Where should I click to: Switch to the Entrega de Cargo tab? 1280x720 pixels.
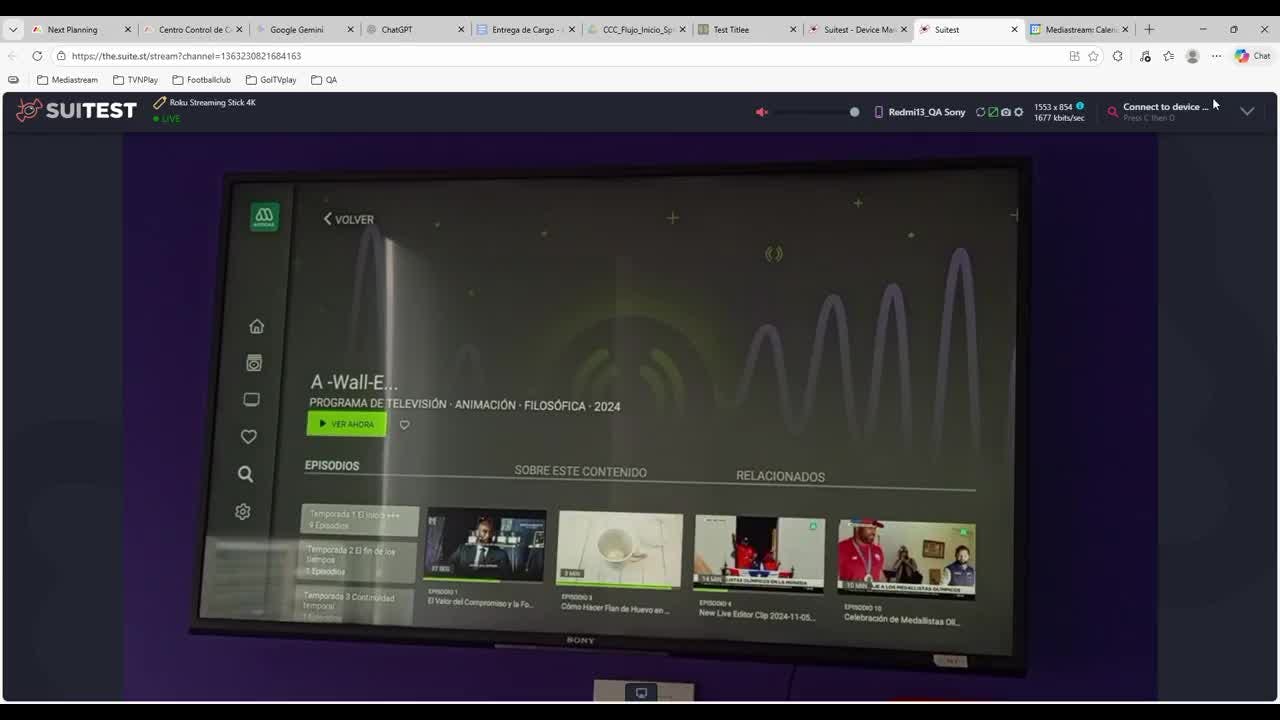pos(524,30)
